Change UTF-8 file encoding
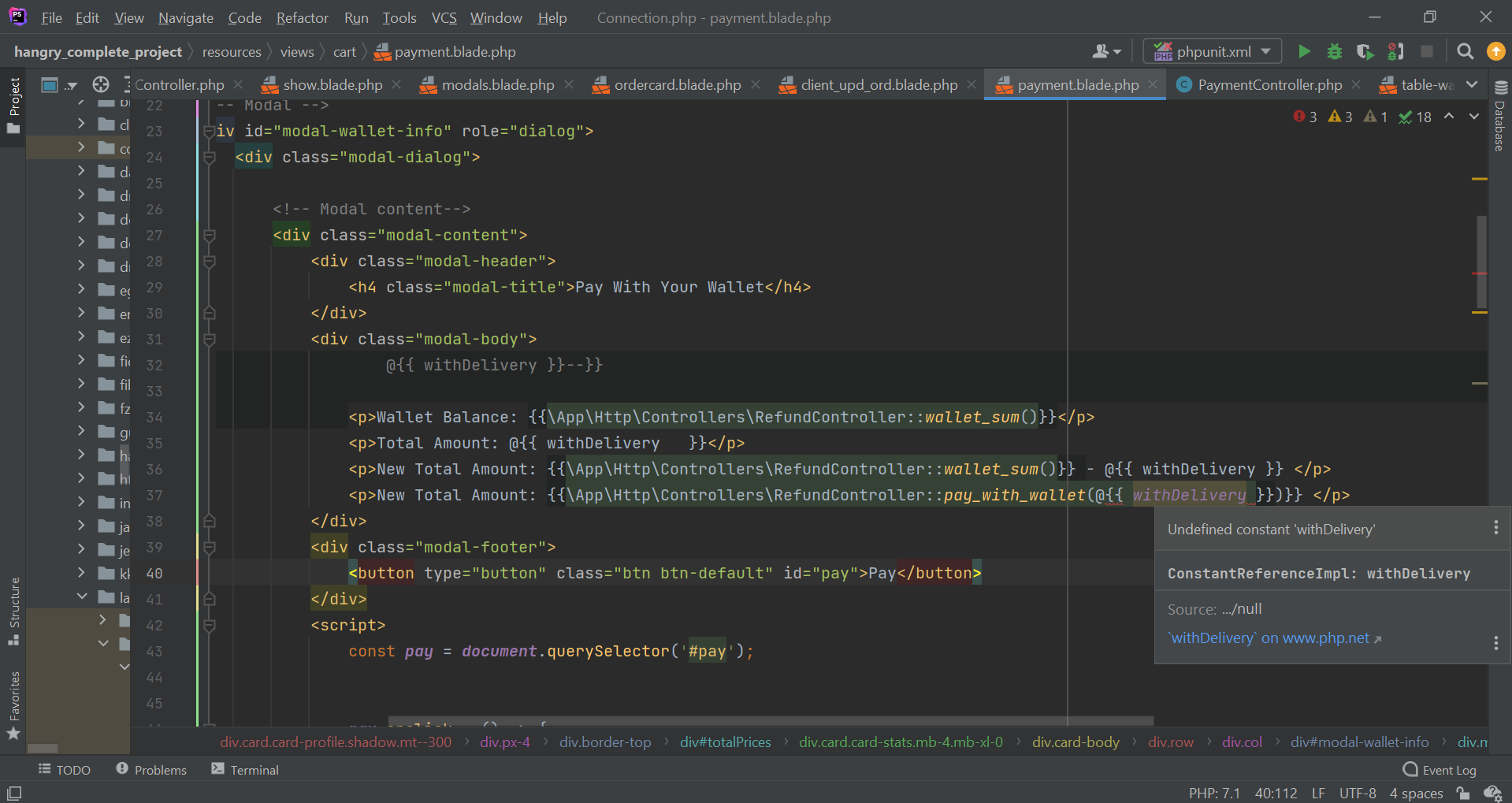The width and height of the screenshot is (1512, 803). 1358,793
